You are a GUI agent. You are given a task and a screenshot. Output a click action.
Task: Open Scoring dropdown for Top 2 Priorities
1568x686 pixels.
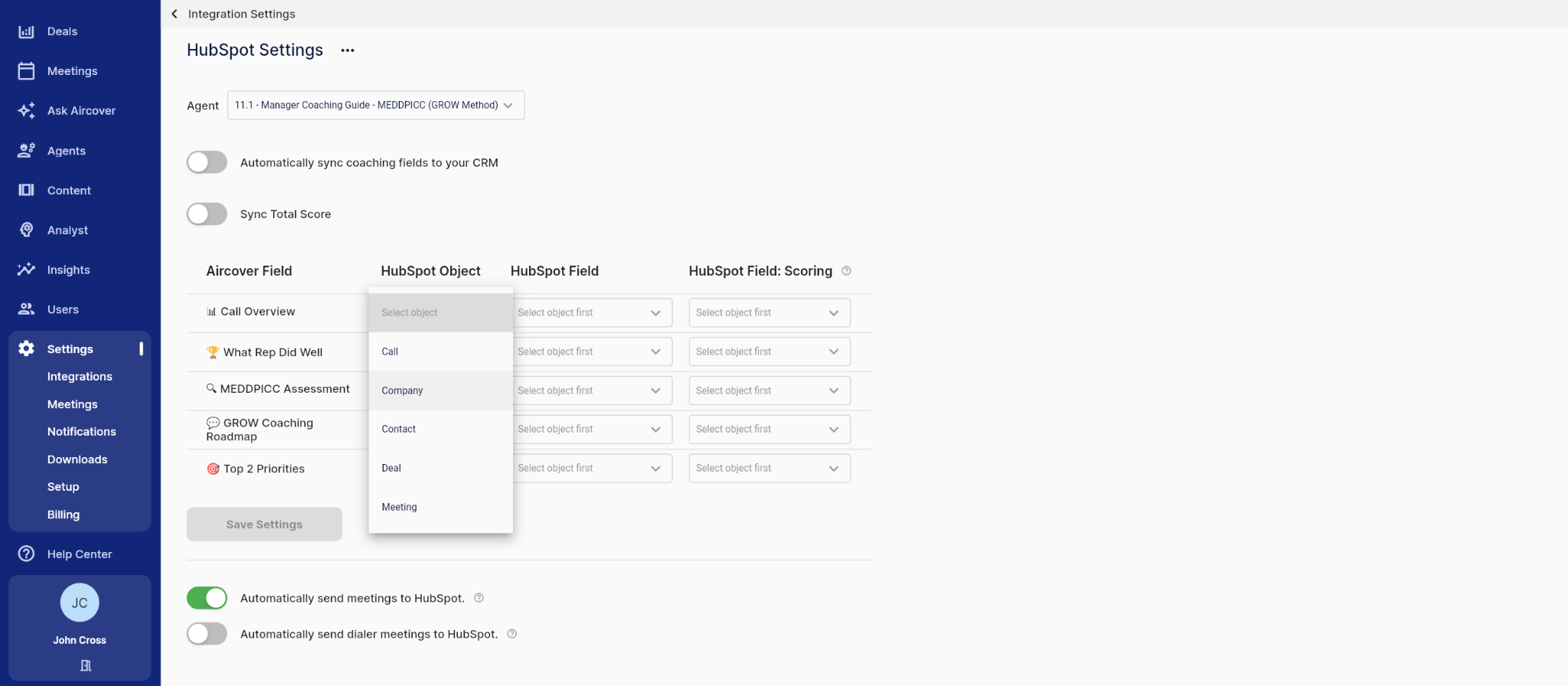[x=769, y=468]
